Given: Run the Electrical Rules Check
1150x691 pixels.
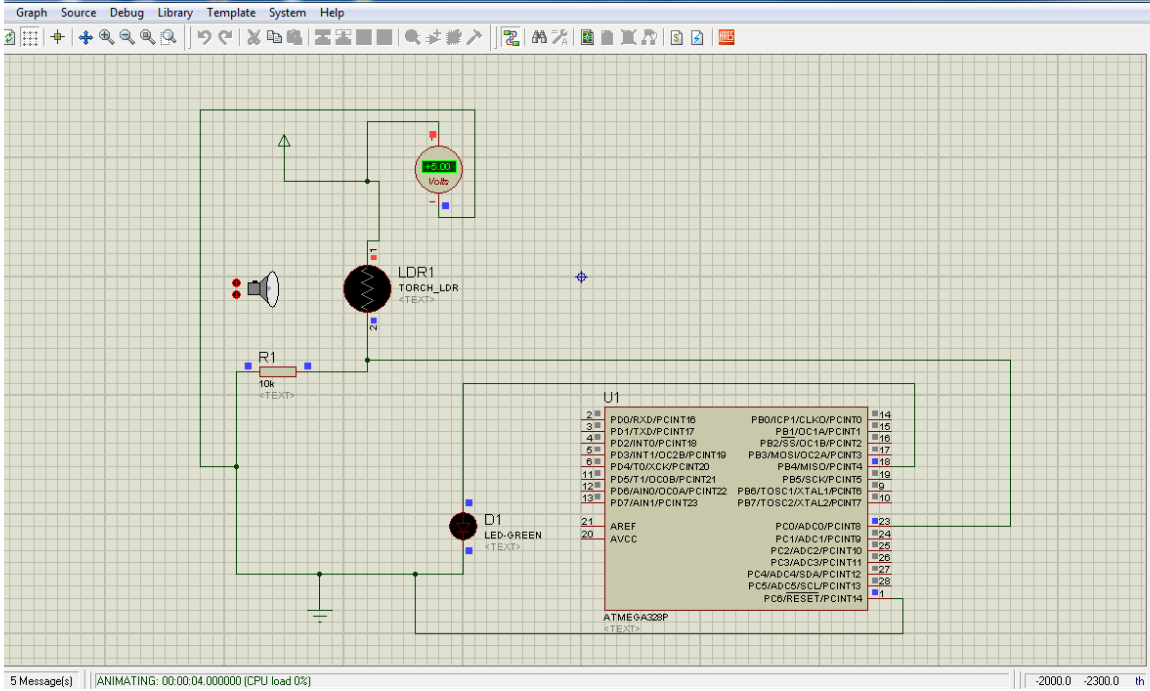Looking at the screenshot, I should click(x=698, y=37).
